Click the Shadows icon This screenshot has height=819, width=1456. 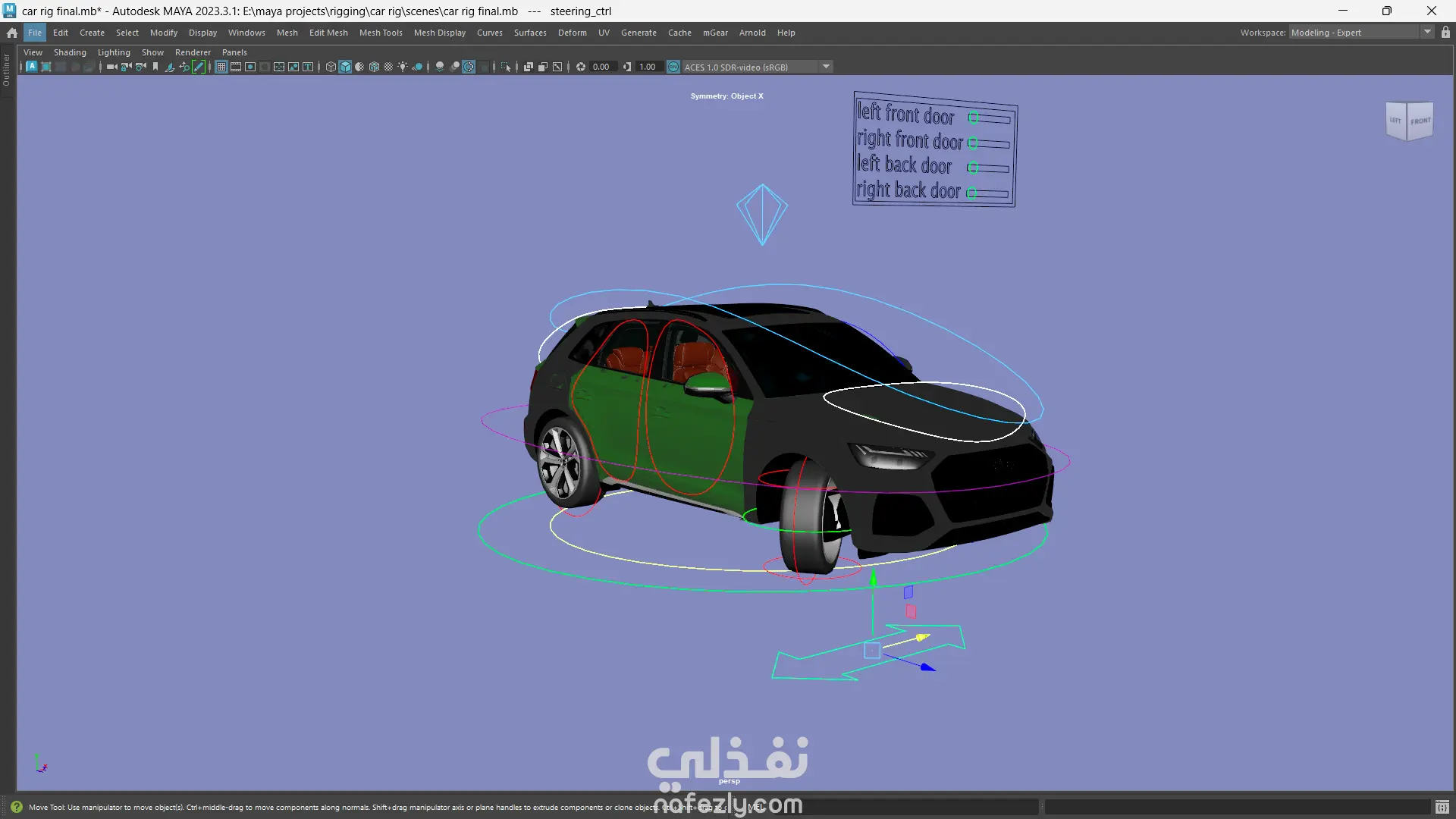pyautogui.click(x=417, y=67)
